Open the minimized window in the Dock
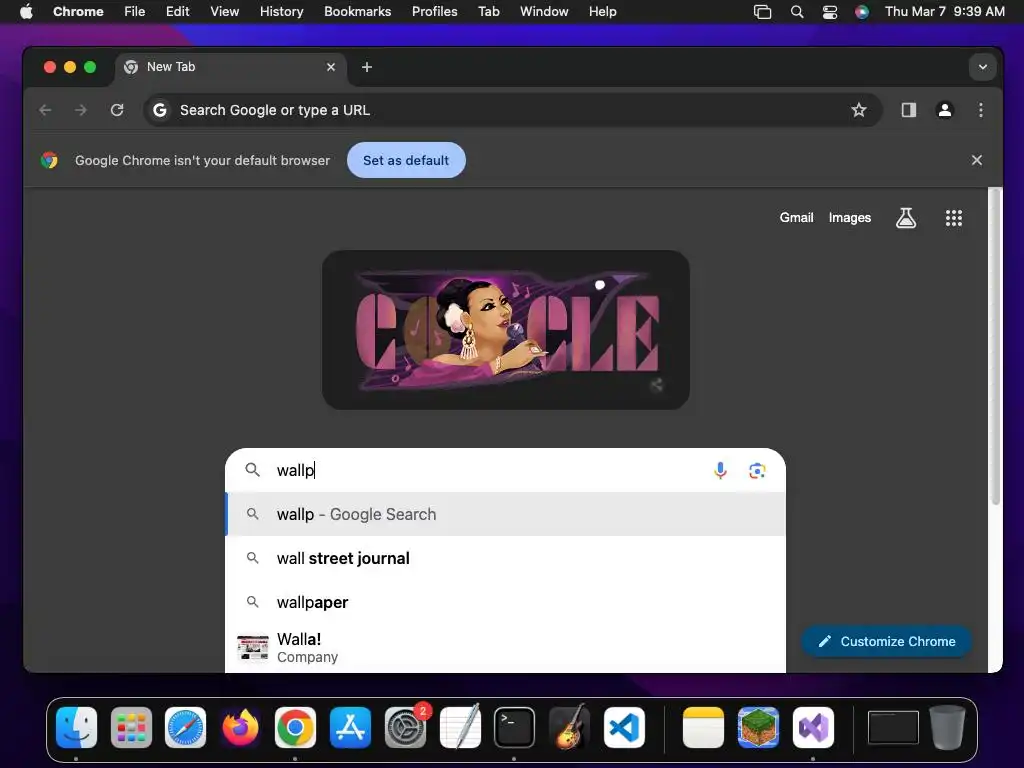This screenshot has height=768, width=1024. point(893,728)
